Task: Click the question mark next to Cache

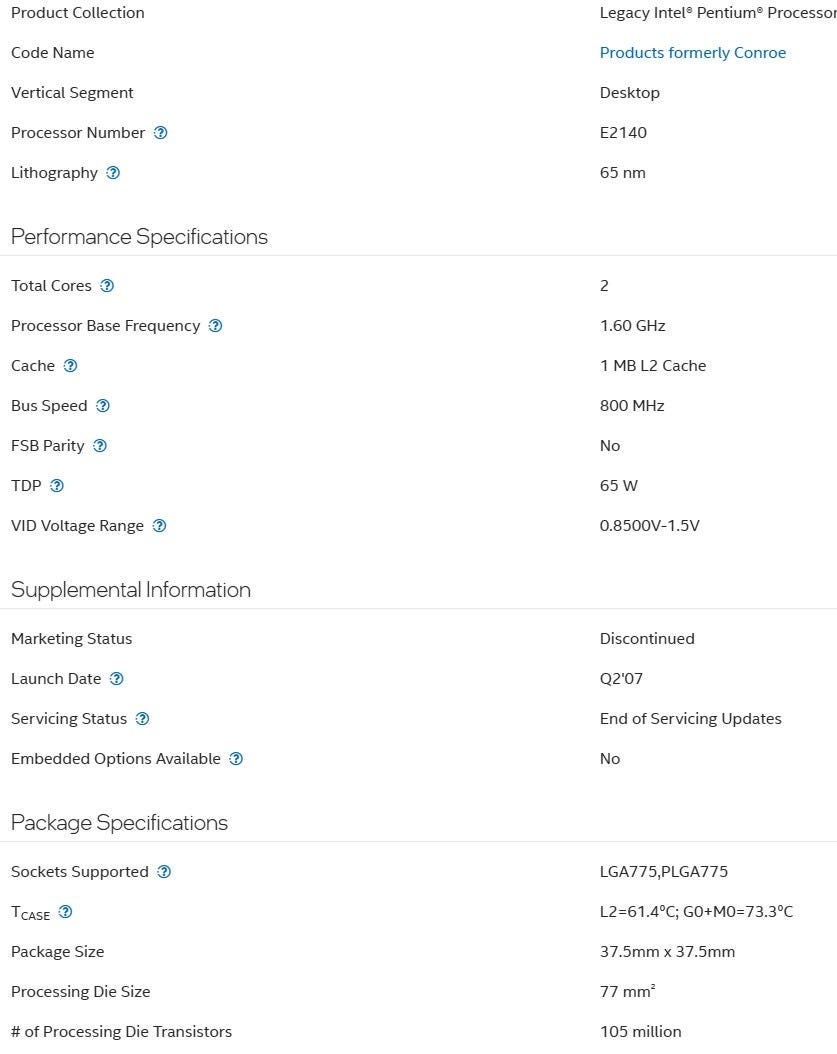Action: pyautogui.click(x=70, y=366)
